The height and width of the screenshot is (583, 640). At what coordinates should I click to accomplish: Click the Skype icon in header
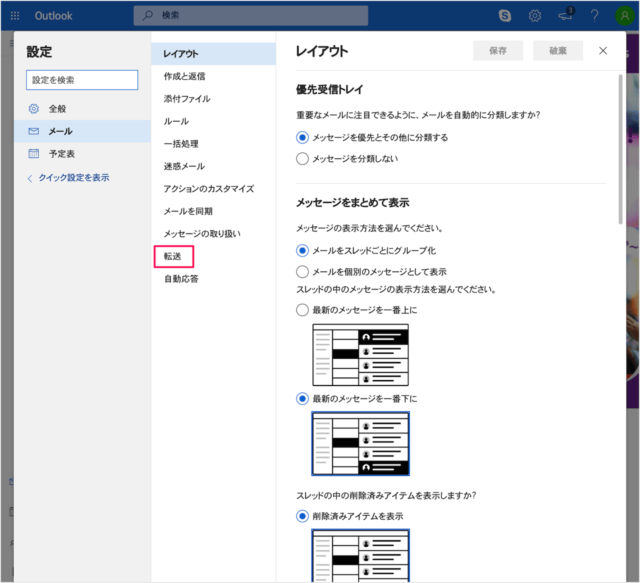[x=506, y=15]
